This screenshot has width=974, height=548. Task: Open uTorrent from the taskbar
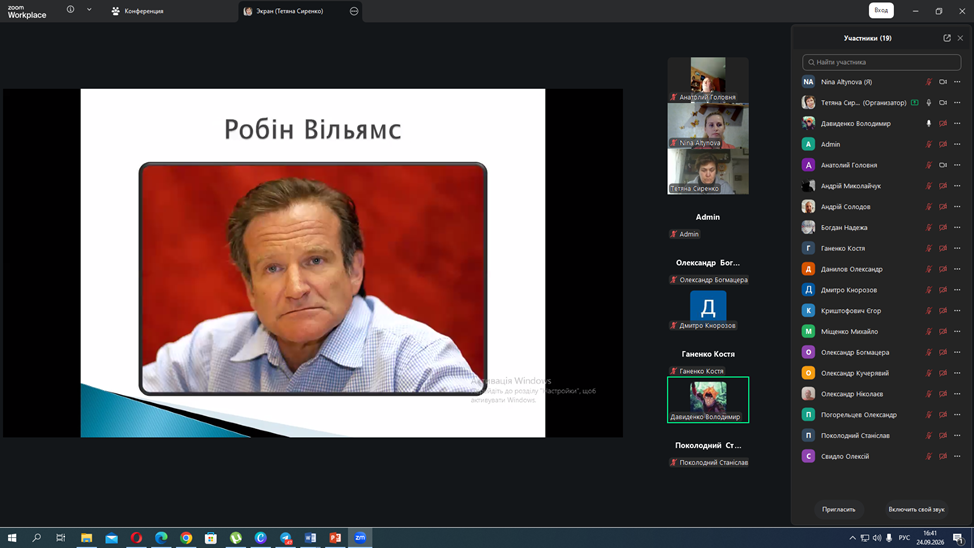(235, 537)
